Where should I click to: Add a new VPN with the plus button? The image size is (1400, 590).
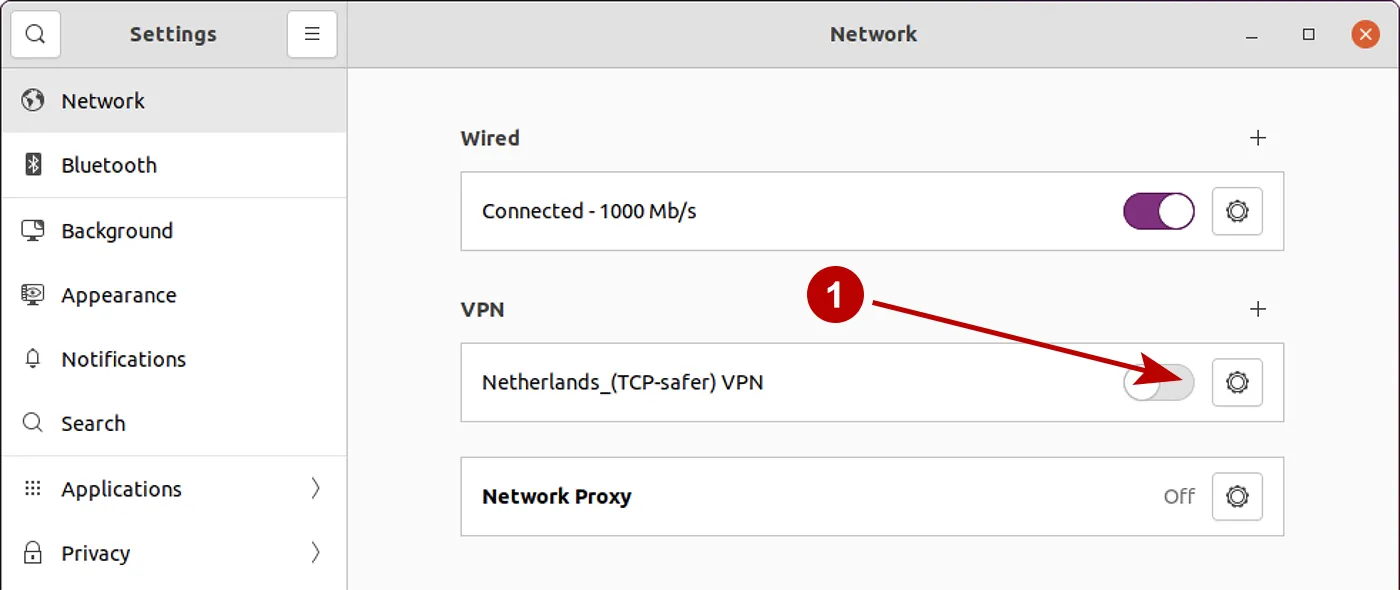click(x=1258, y=309)
